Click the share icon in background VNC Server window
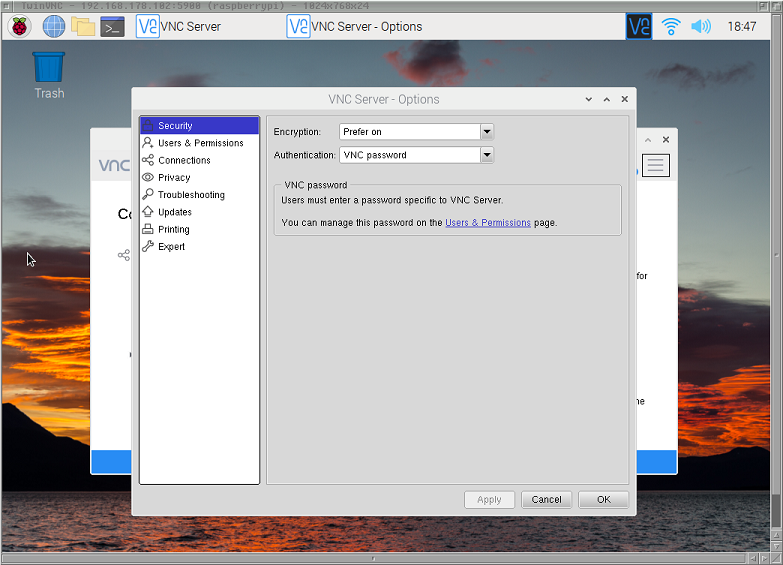783x565 pixels. coord(124,255)
